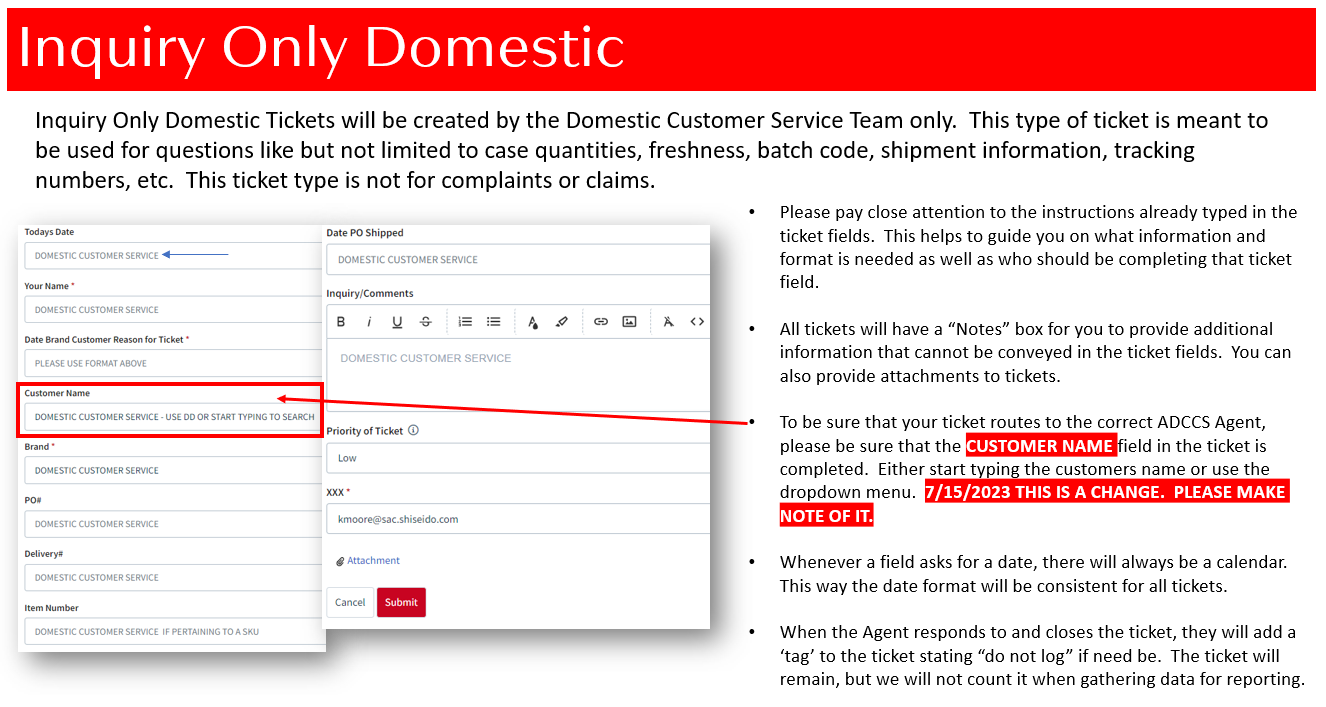Open the text color picker
The width and height of the screenshot is (1326, 707).
pyautogui.click(x=533, y=322)
